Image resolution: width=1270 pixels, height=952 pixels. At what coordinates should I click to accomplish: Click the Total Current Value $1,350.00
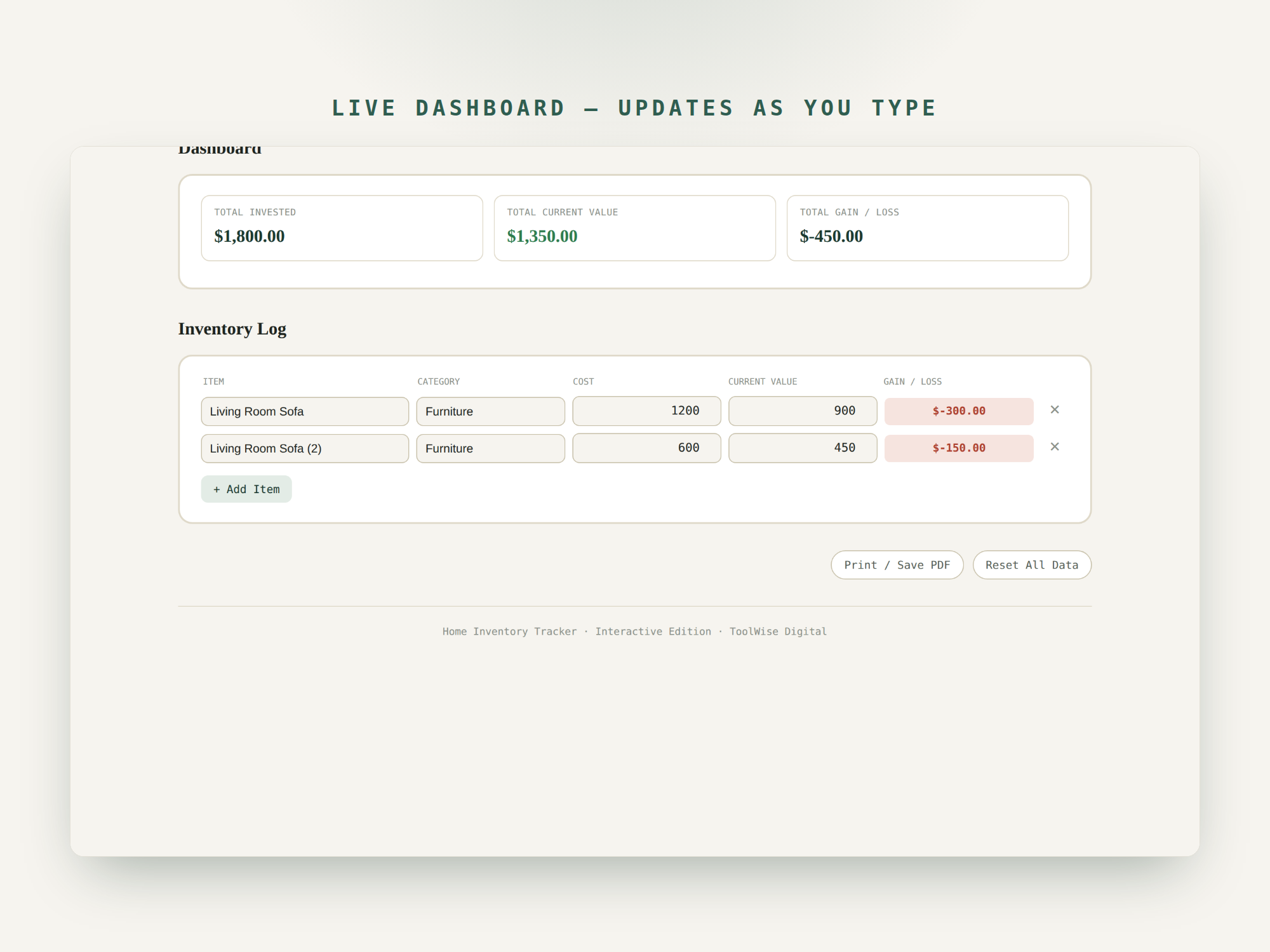[x=542, y=236]
